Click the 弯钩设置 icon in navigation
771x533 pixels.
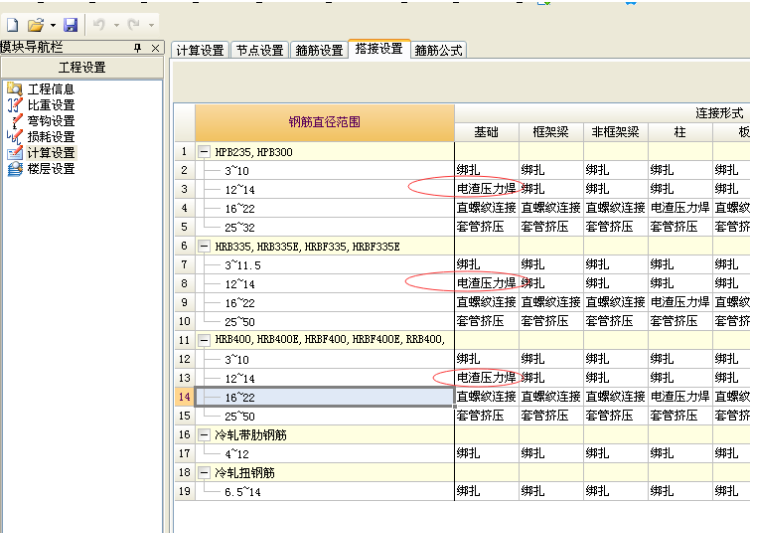[15, 121]
